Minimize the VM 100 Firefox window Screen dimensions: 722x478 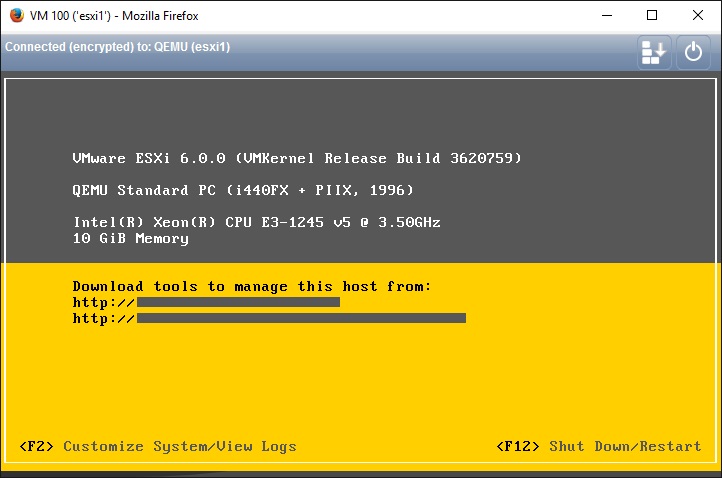click(x=607, y=16)
